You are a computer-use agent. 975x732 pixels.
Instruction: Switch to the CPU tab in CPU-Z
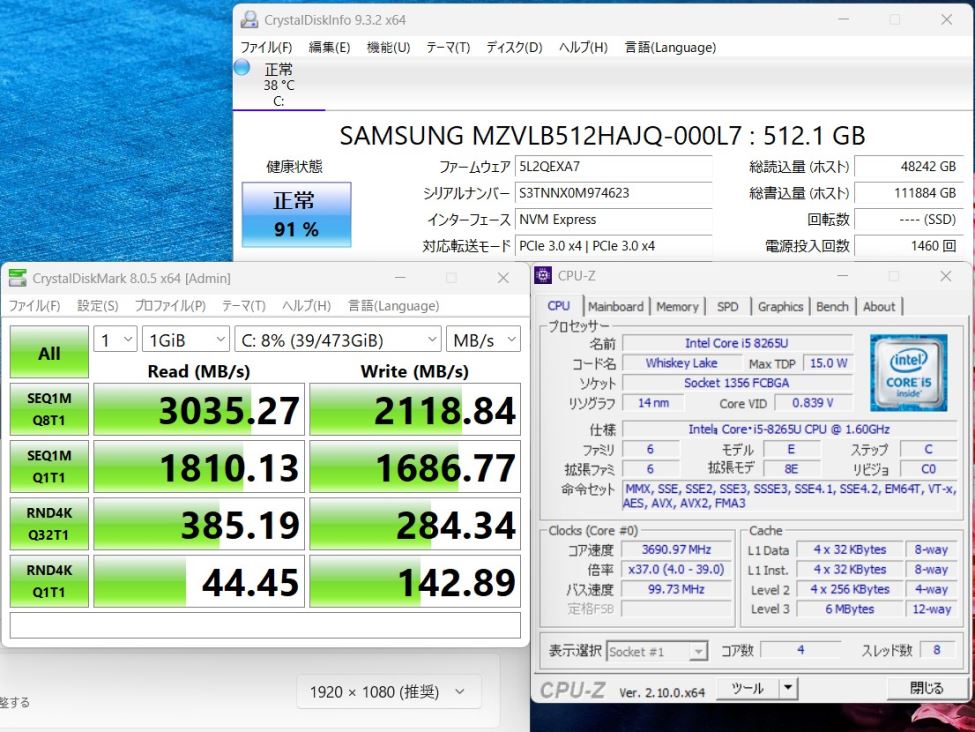click(x=558, y=306)
